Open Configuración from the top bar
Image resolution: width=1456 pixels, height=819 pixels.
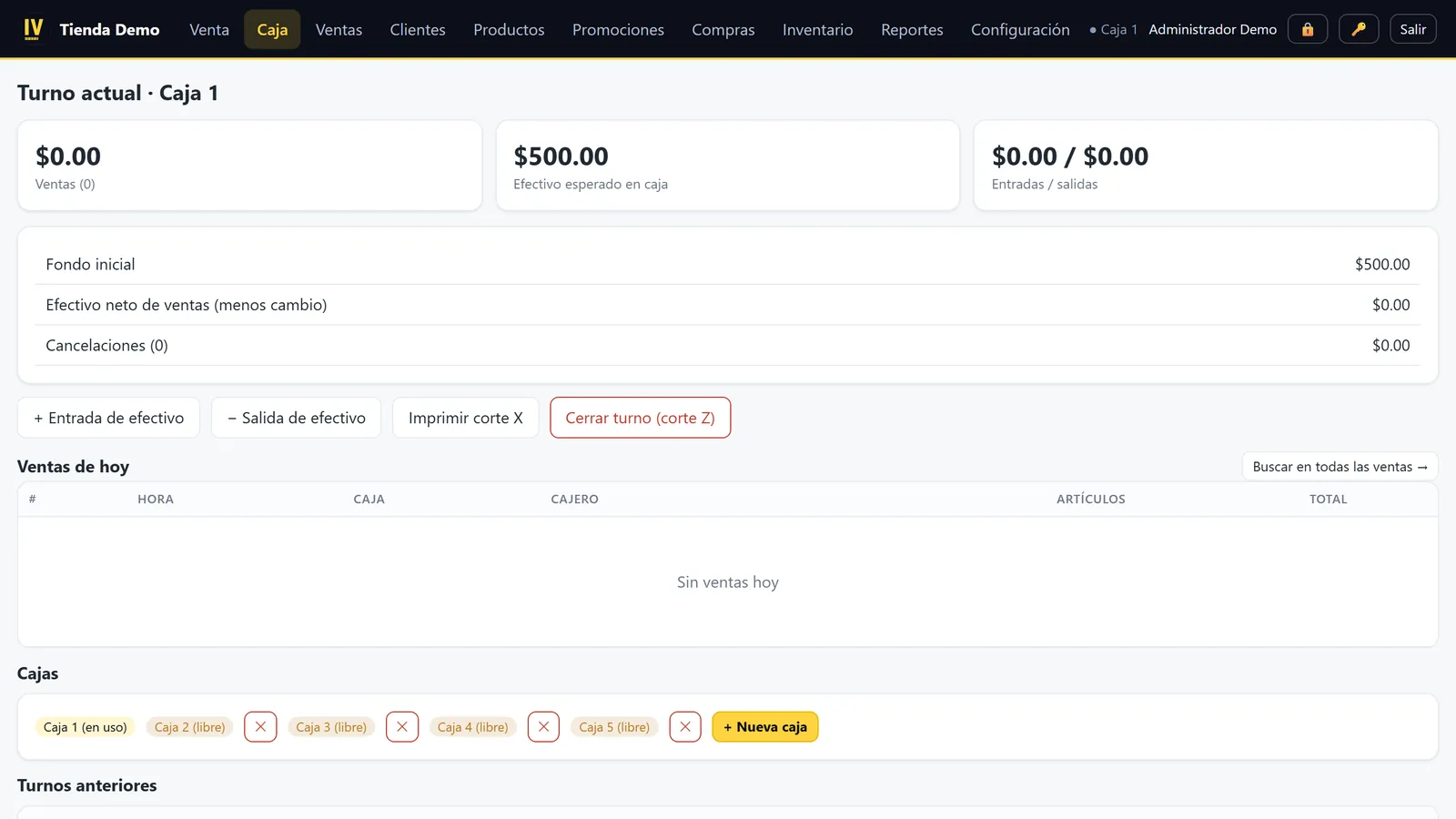pos(1020,29)
